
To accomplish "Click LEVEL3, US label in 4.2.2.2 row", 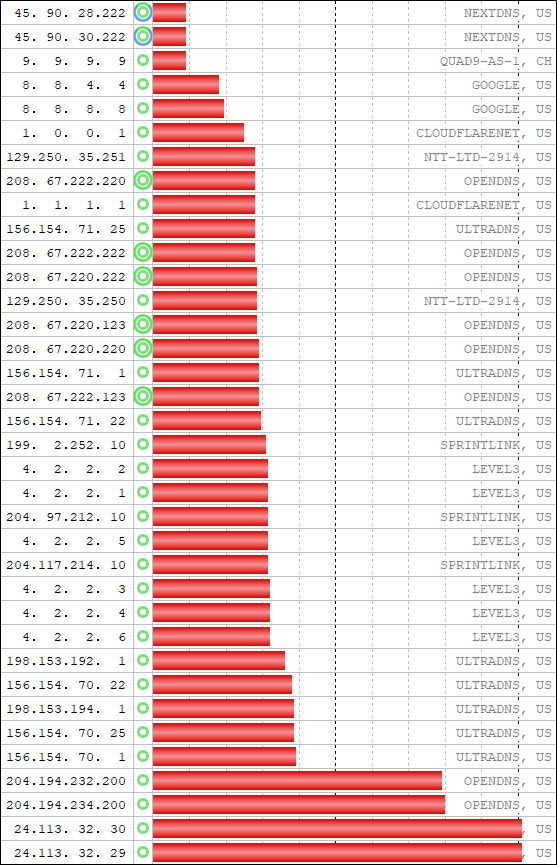I will tap(511, 469).
